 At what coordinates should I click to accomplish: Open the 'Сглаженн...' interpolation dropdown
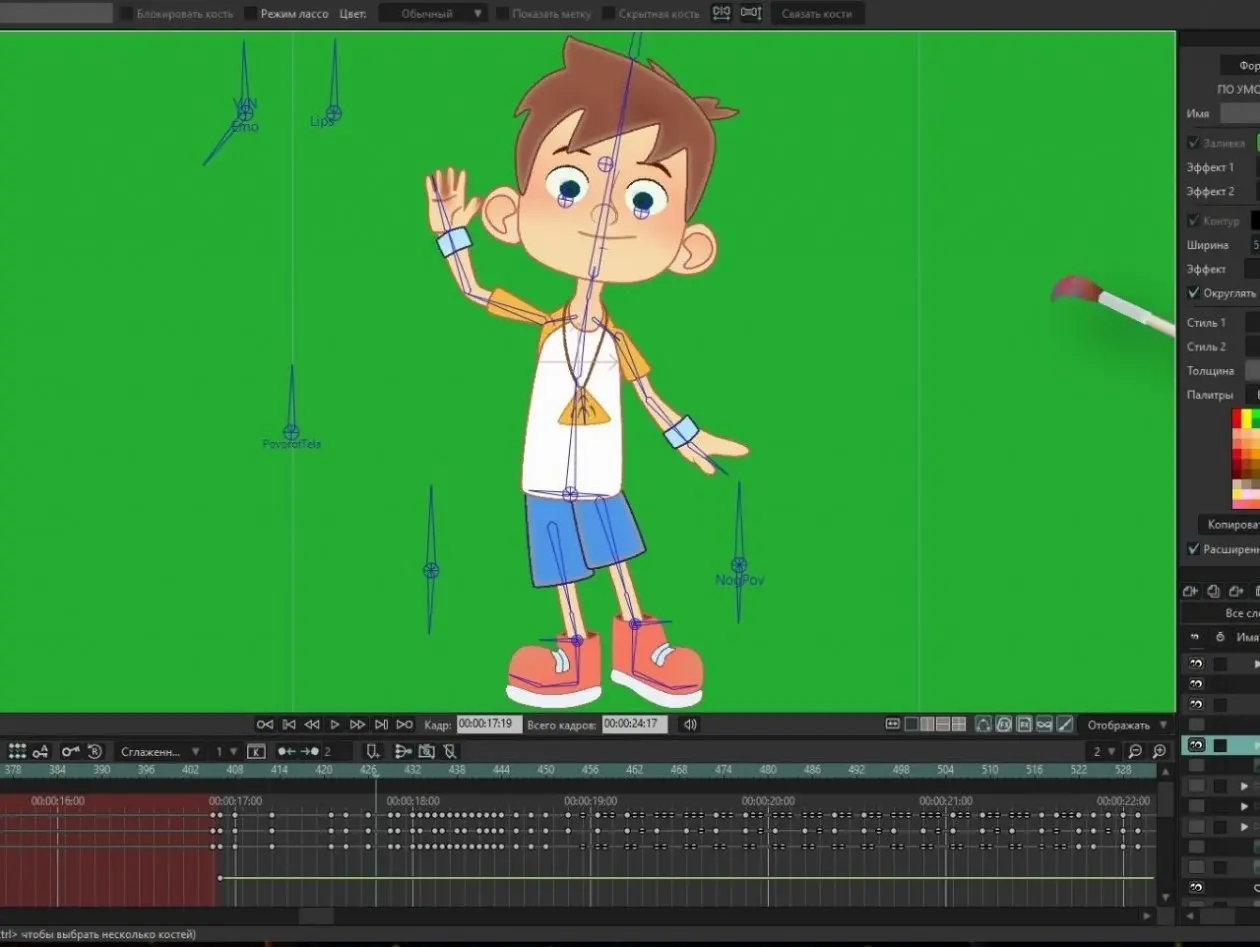tap(160, 751)
